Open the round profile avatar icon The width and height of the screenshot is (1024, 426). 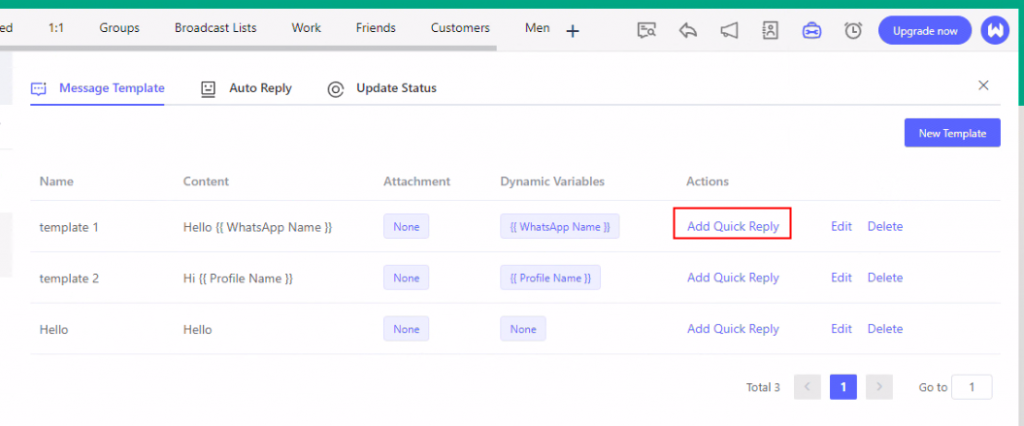tap(995, 30)
